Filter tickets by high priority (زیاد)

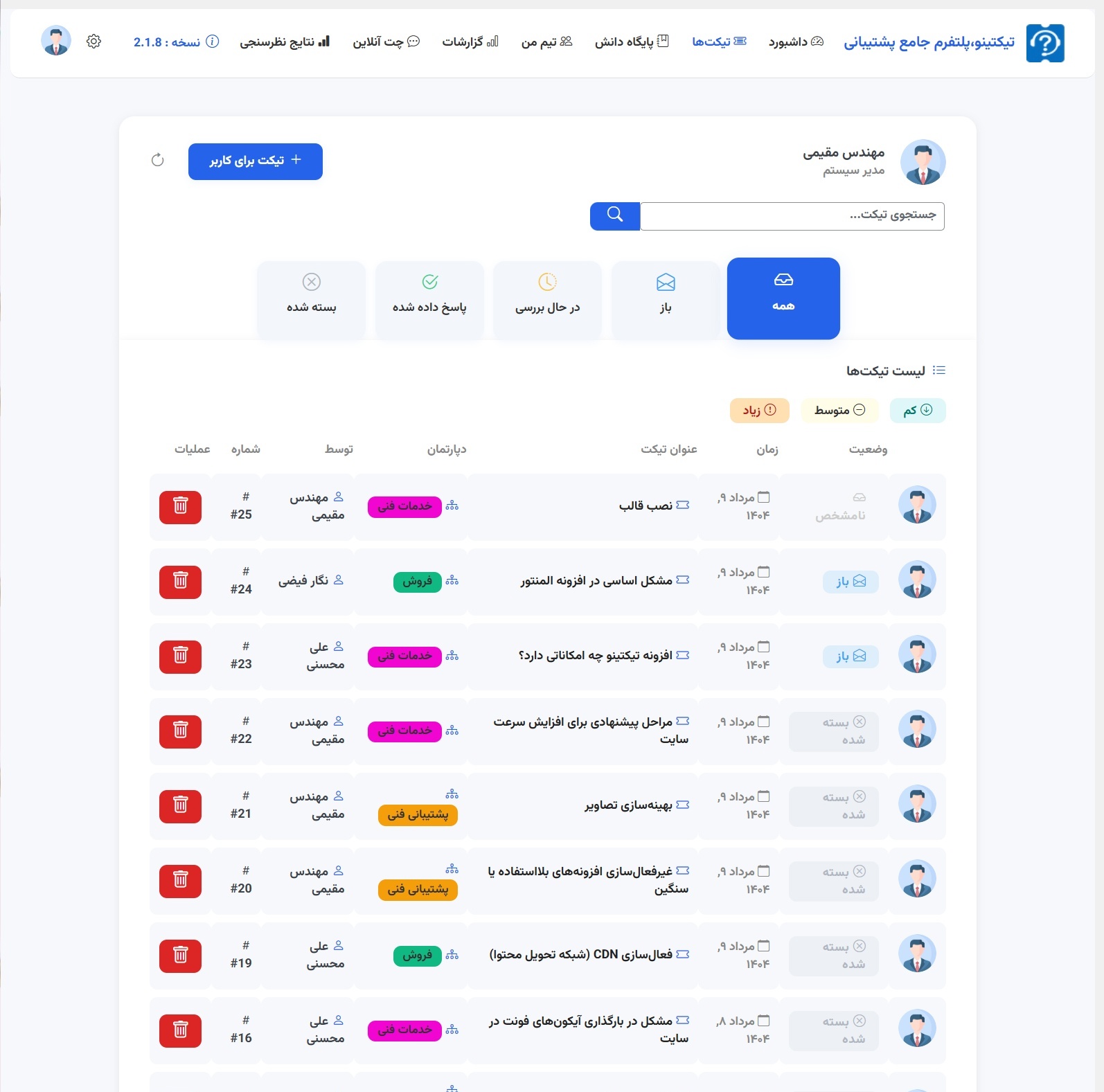click(x=759, y=411)
